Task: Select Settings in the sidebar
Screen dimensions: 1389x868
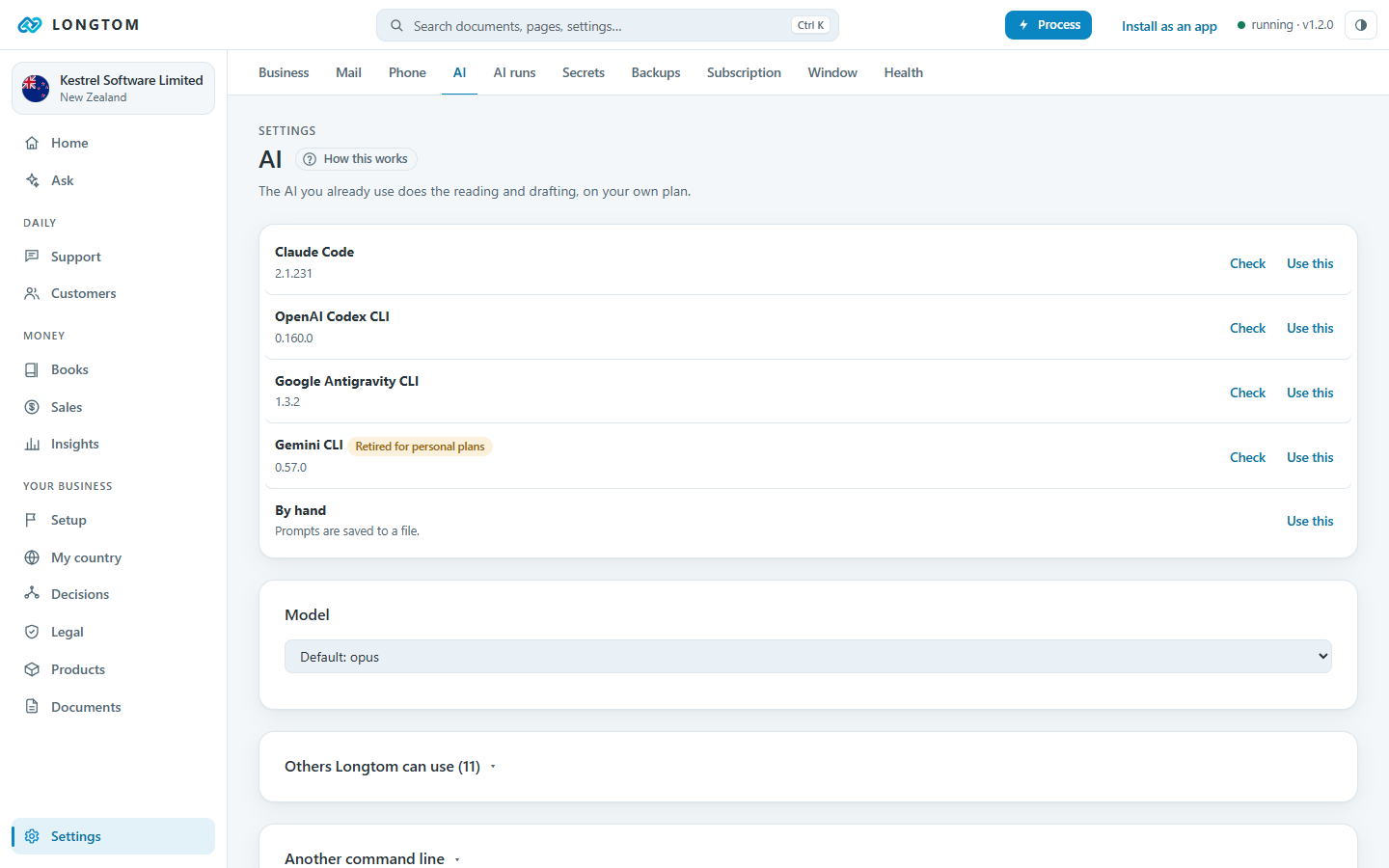Action: pos(113,836)
